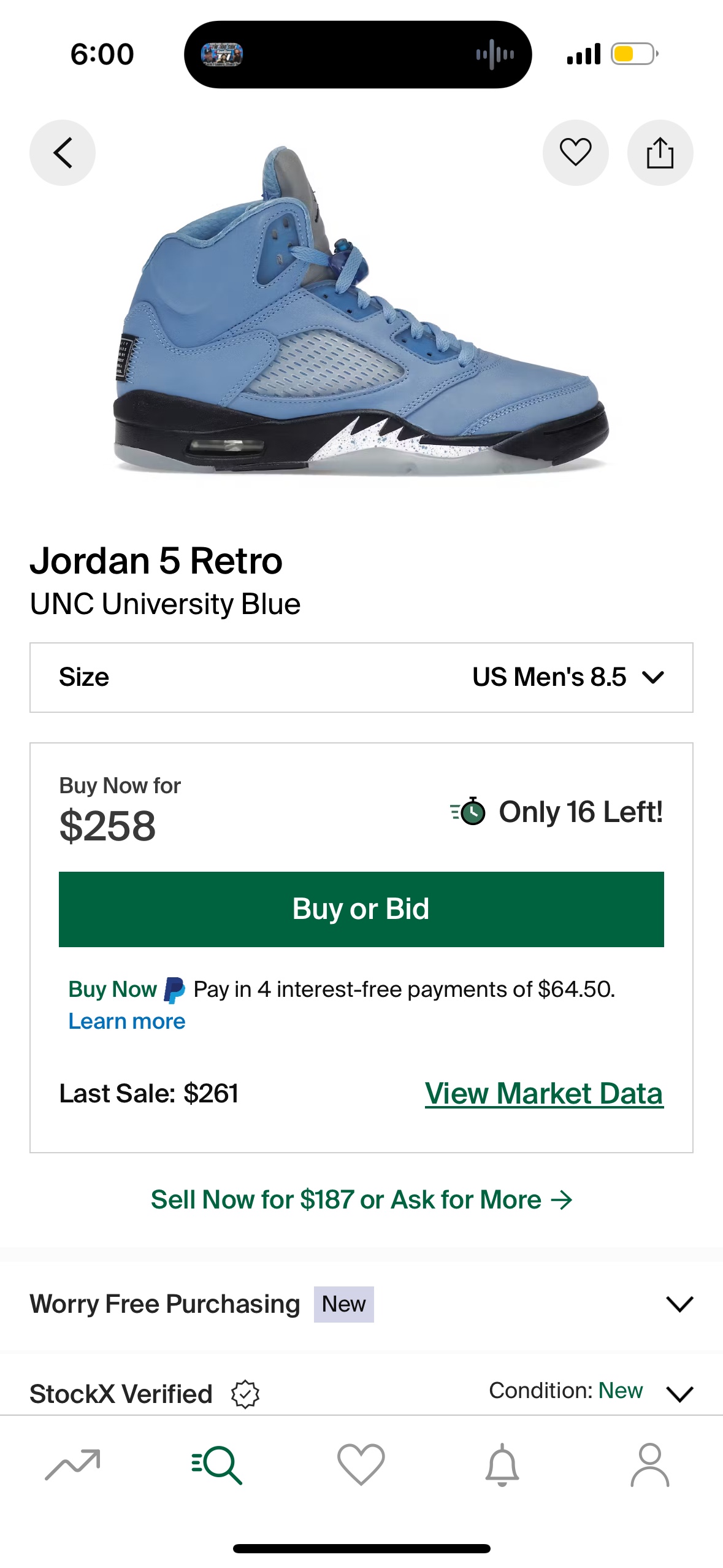Open the Favorites heart tab
Image resolution: width=723 pixels, height=1568 pixels.
(x=361, y=1465)
